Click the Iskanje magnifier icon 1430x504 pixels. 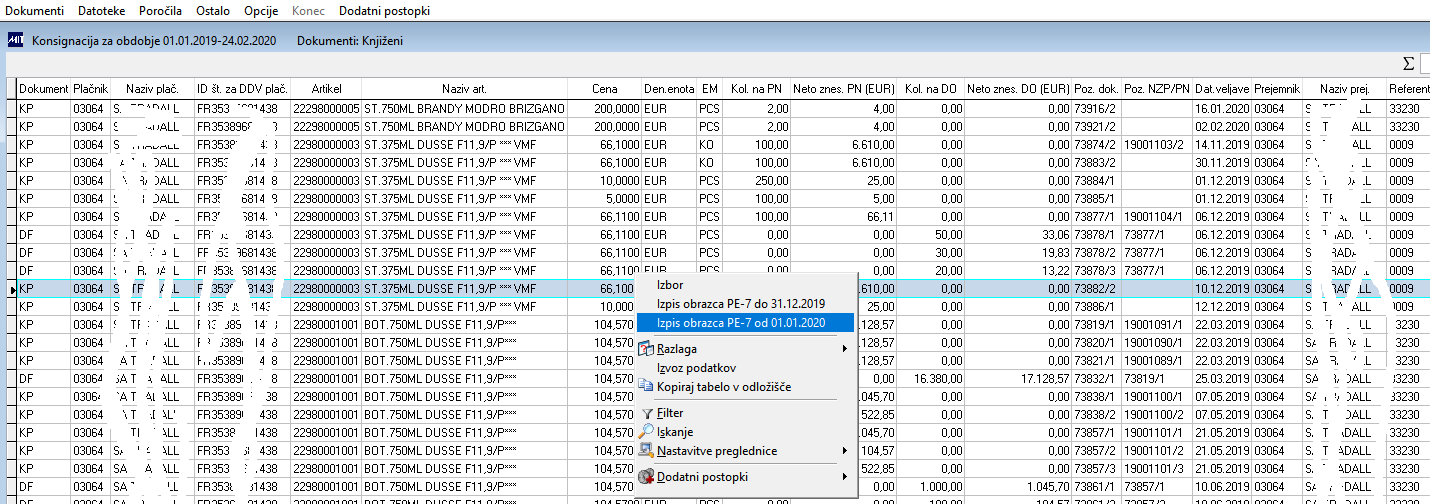tap(646, 432)
